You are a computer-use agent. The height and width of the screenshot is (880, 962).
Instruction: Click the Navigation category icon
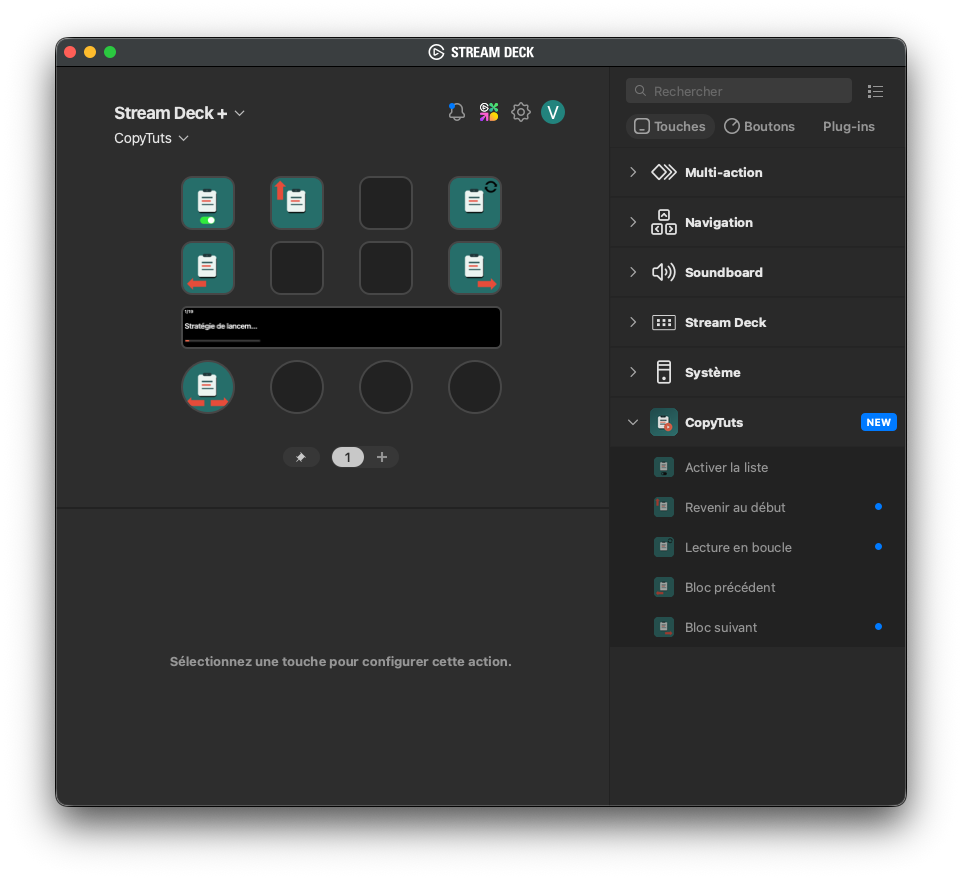point(664,222)
